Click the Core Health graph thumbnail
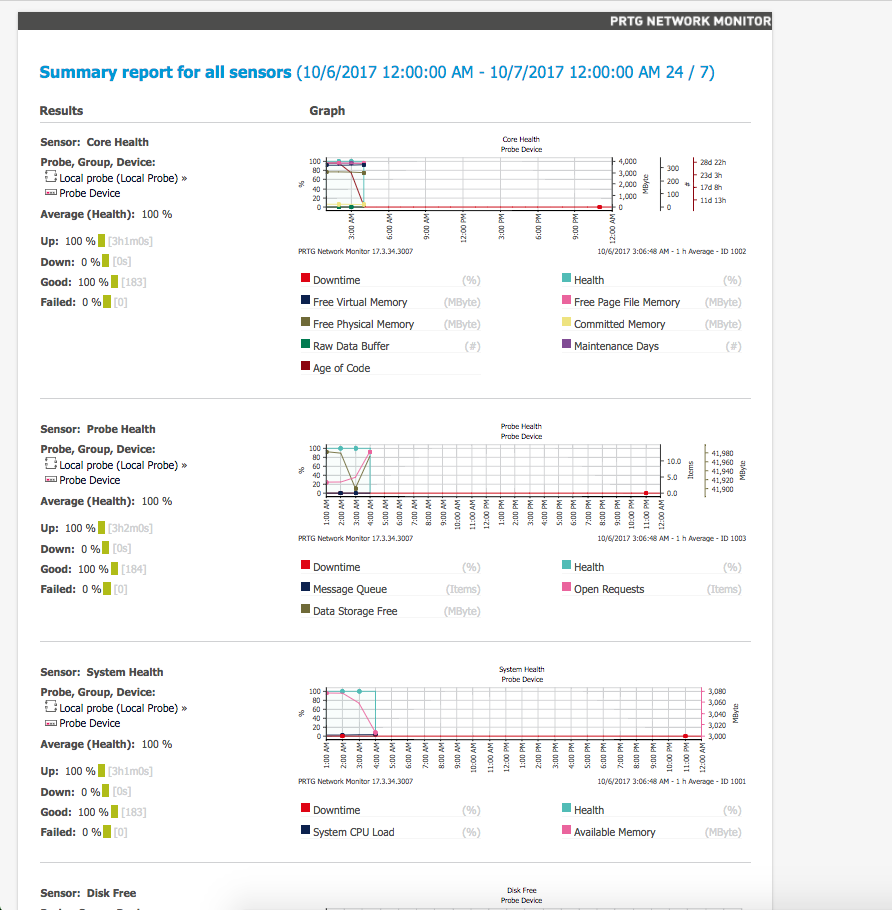Screen dimensions: 892x910 [x=522, y=195]
